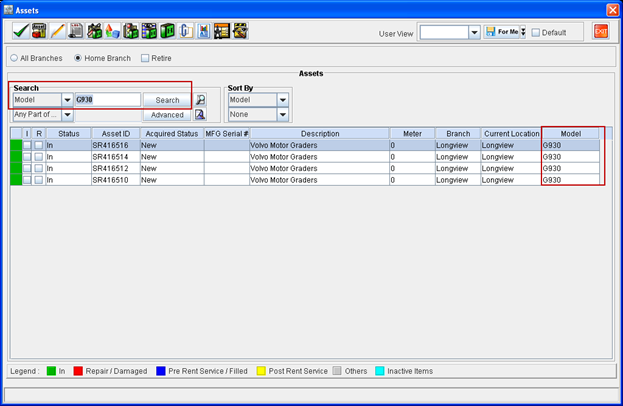
Task: Click the For Me save button
Action: coord(502,32)
